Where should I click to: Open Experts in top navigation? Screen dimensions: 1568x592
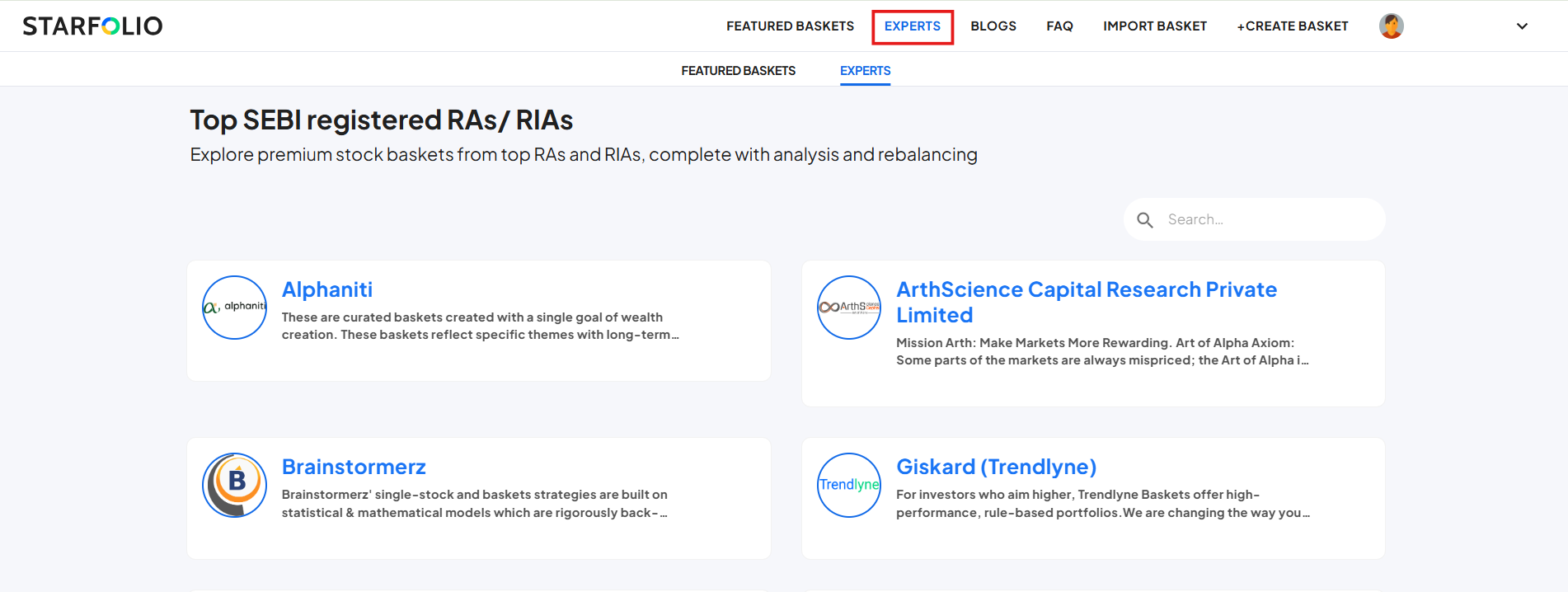coord(913,26)
